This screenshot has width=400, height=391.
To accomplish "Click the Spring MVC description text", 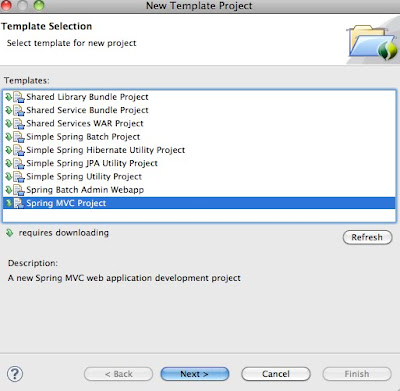I will [124, 278].
